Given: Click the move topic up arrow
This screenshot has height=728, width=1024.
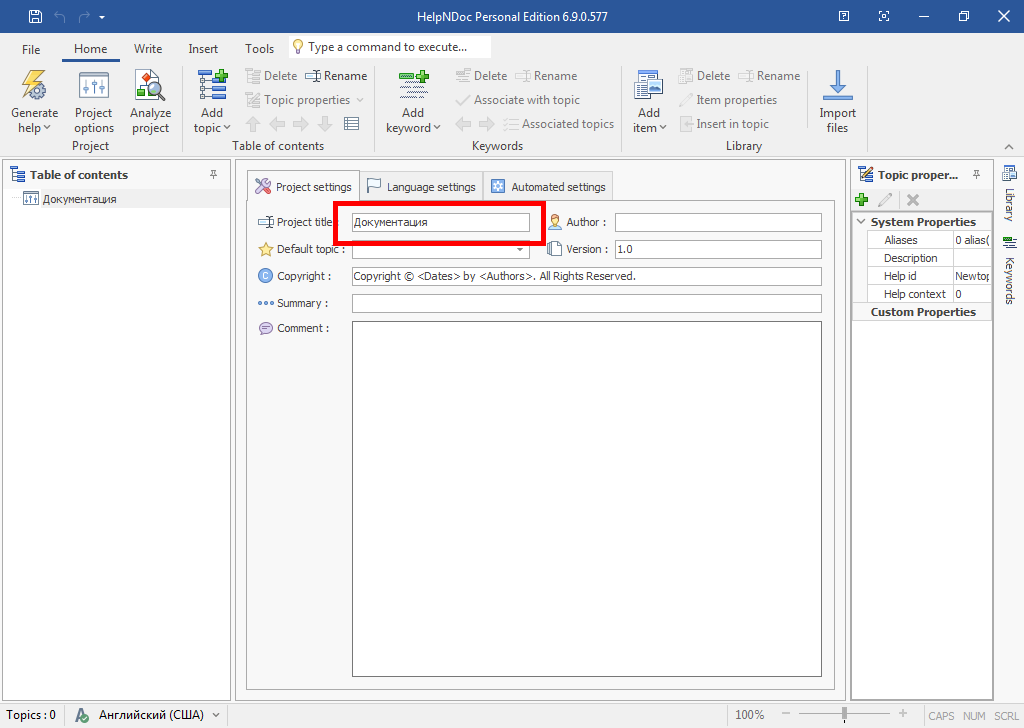Looking at the screenshot, I should click(253, 123).
